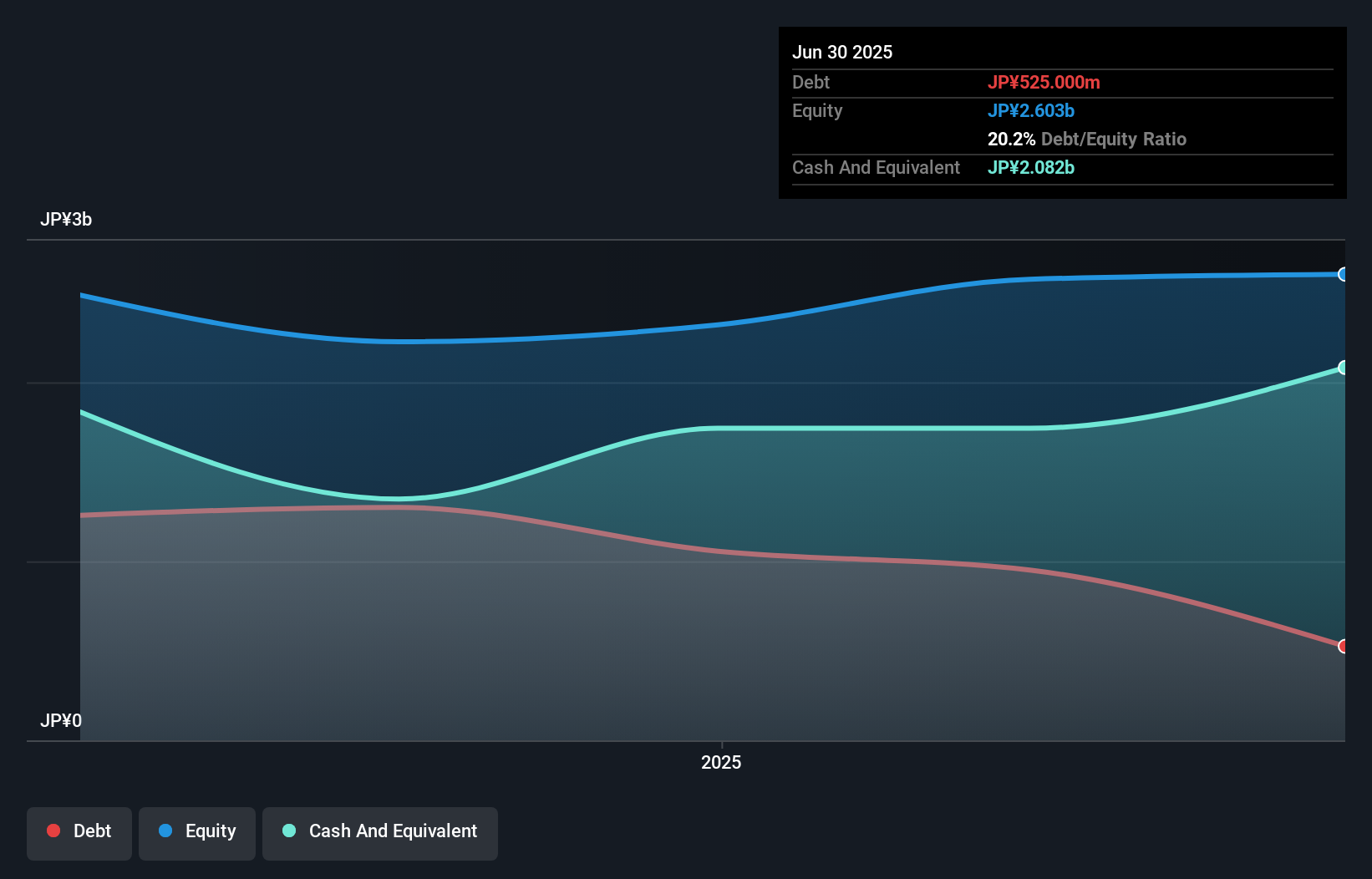Click the Jun 30 2025 tooltip header
The width and height of the screenshot is (1372, 879).
(x=842, y=51)
